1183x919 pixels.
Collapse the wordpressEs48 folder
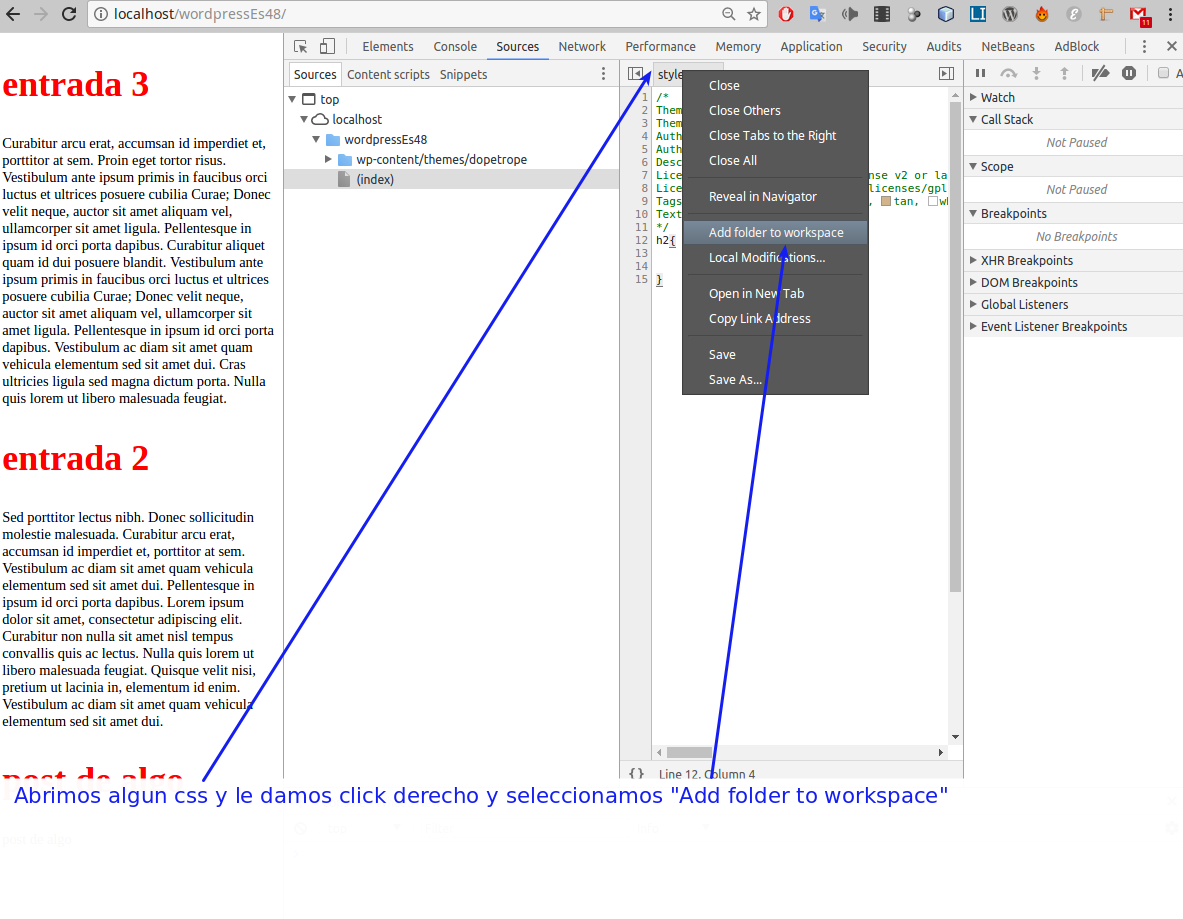(x=316, y=140)
